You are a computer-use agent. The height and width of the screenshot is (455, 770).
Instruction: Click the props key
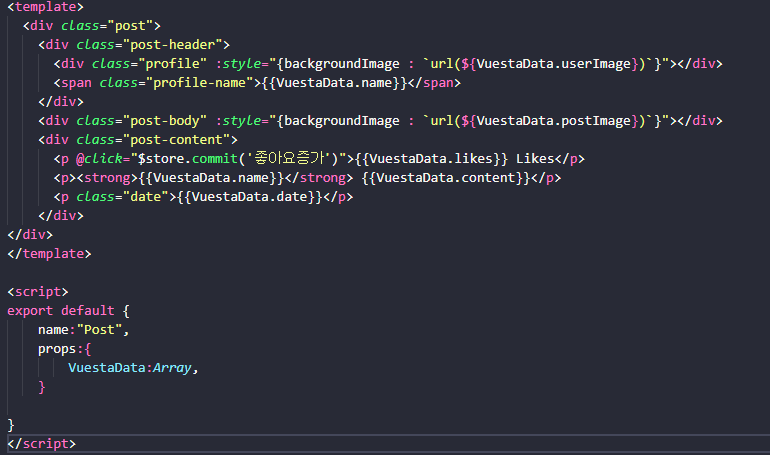pos(57,349)
